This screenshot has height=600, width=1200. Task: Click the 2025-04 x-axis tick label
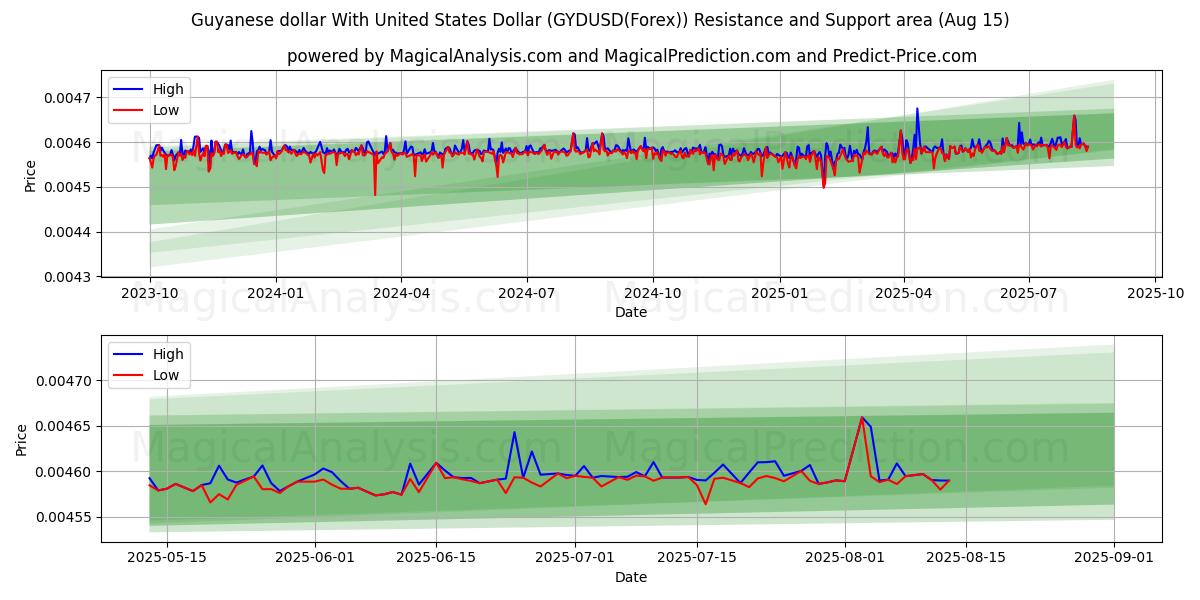[904, 294]
